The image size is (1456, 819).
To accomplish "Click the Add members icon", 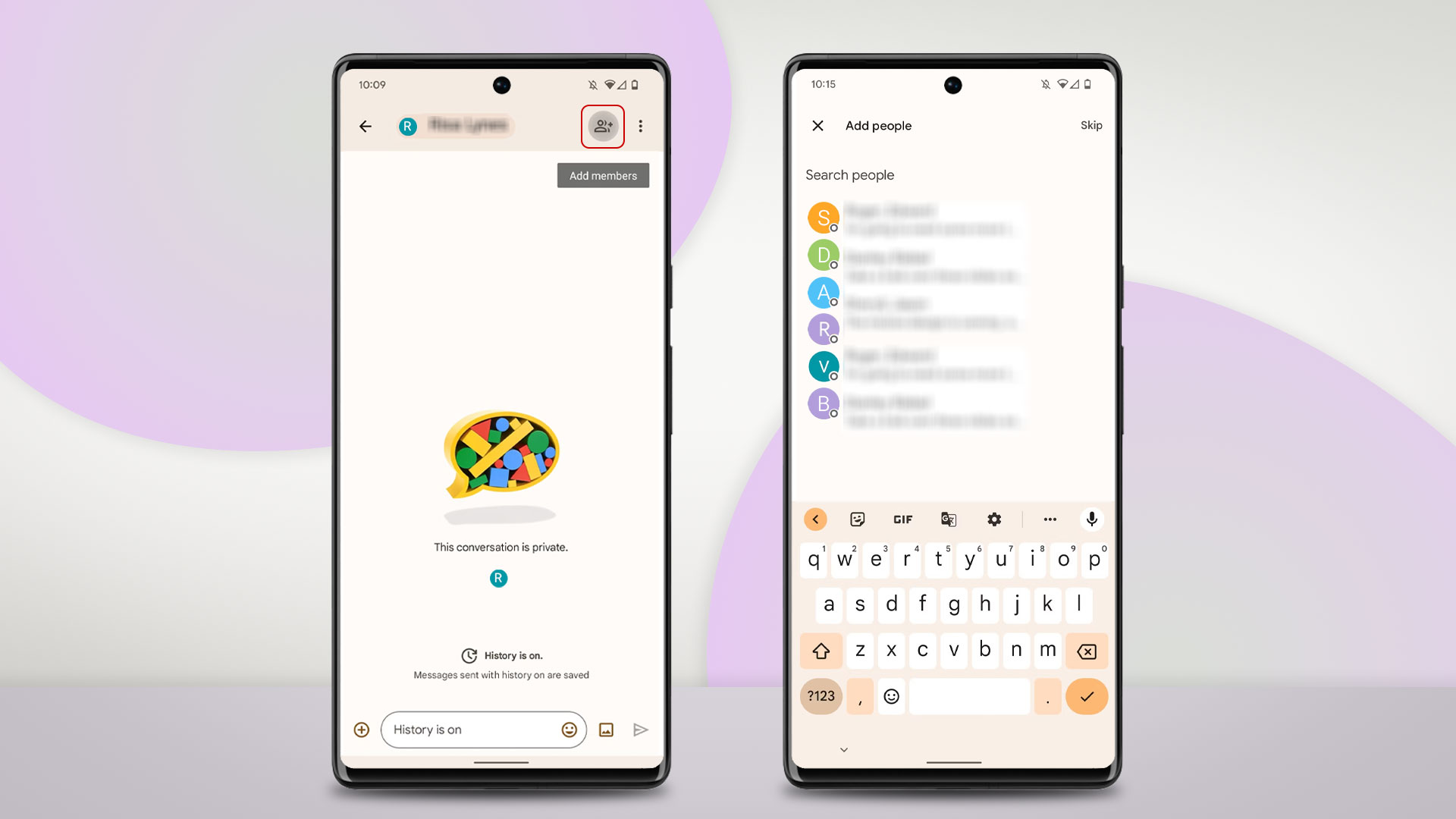I will [x=603, y=125].
